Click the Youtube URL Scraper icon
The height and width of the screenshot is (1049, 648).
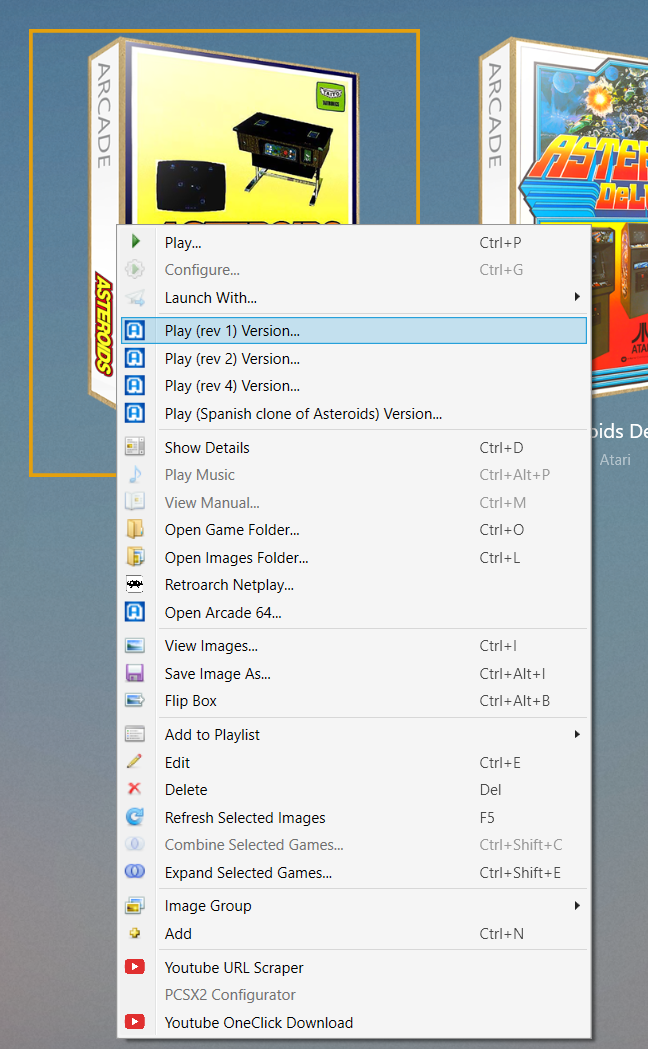click(135, 967)
